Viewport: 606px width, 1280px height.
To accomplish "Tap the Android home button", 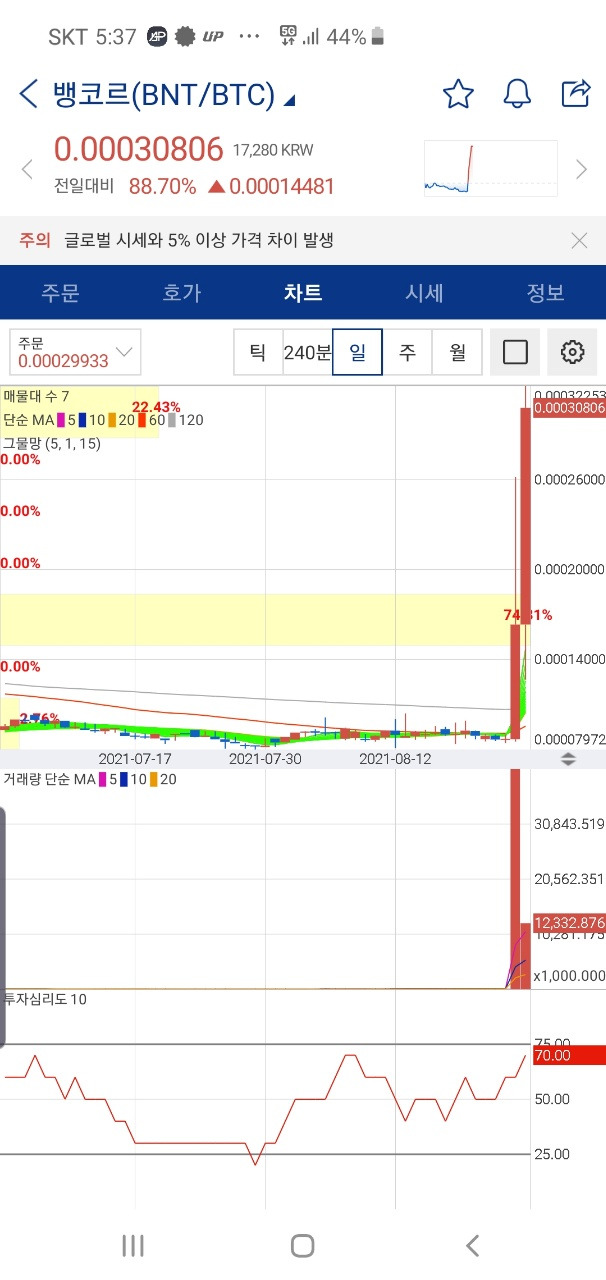I will (x=303, y=1245).
